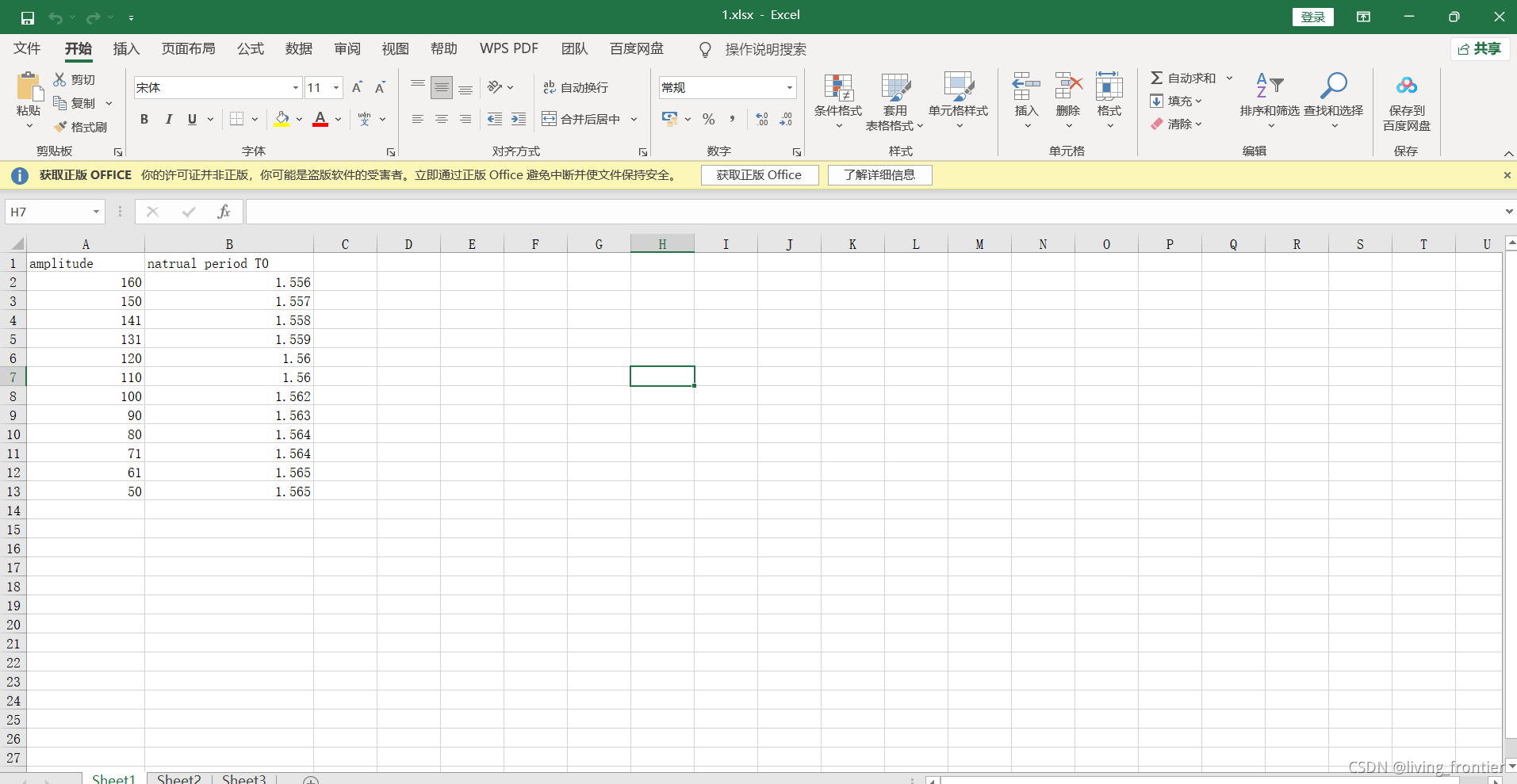This screenshot has width=1517, height=784.
Task: Increase font size with the large A icon
Action: click(357, 87)
